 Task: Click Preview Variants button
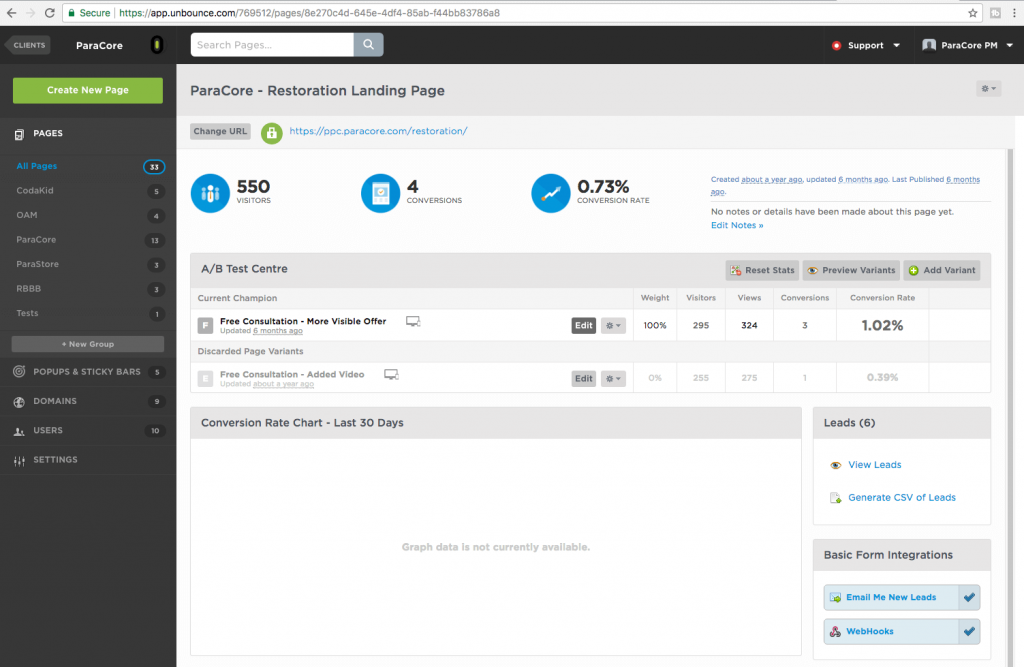point(851,270)
